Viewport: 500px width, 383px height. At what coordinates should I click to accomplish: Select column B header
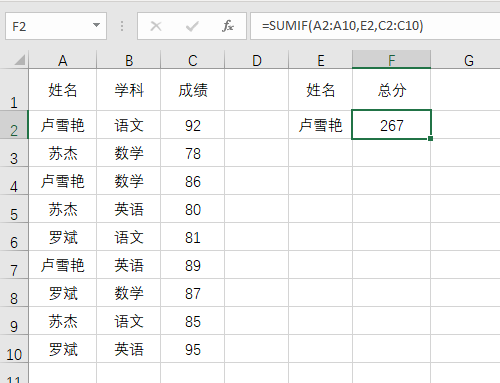tap(129, 60)
